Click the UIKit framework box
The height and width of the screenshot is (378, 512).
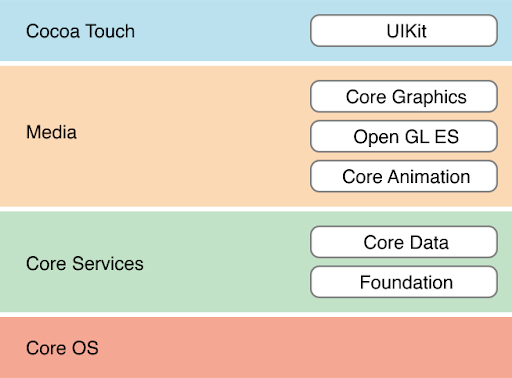(404, 31)
